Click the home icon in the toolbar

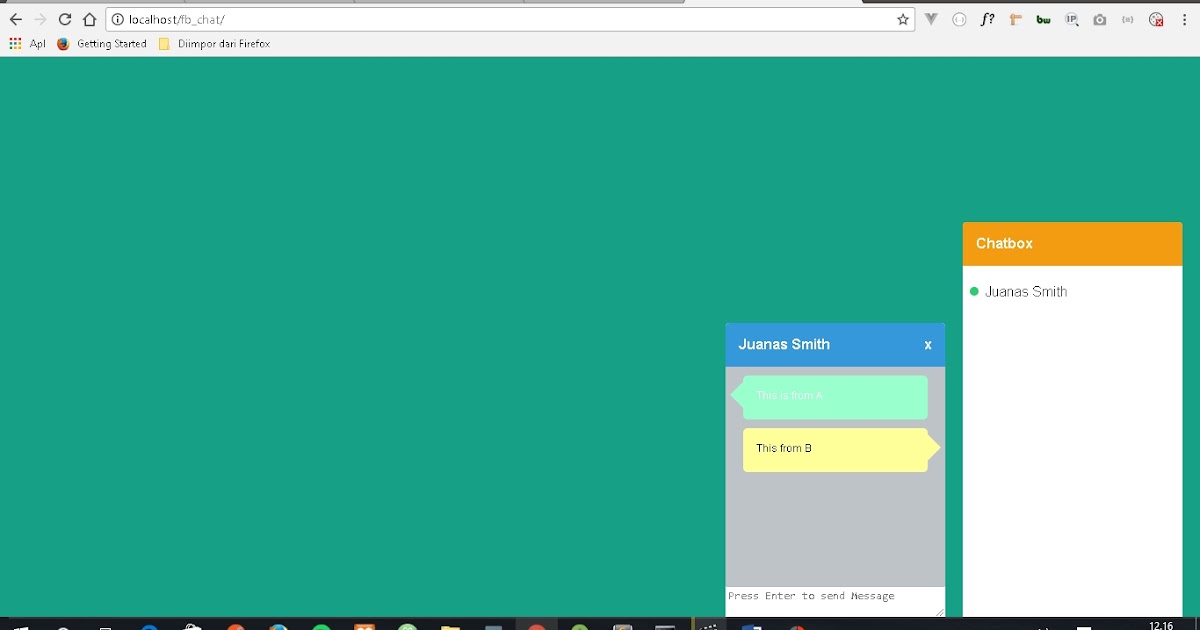[x=89, y=18]
